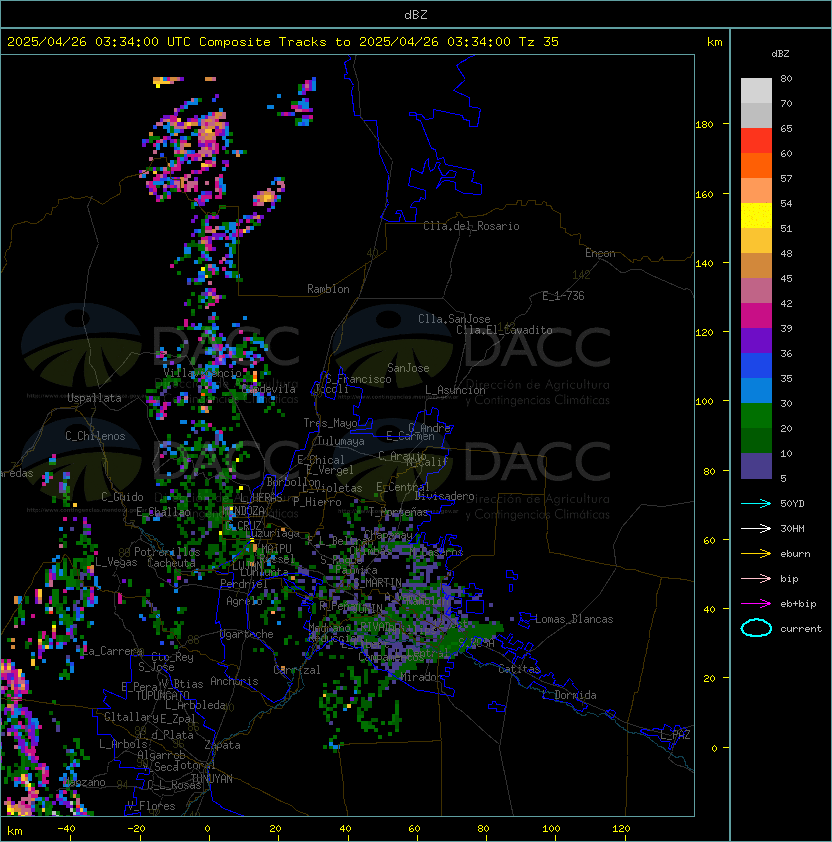
Task: Click the 'Tulumaya' map label
Action: tap(341, 441)
